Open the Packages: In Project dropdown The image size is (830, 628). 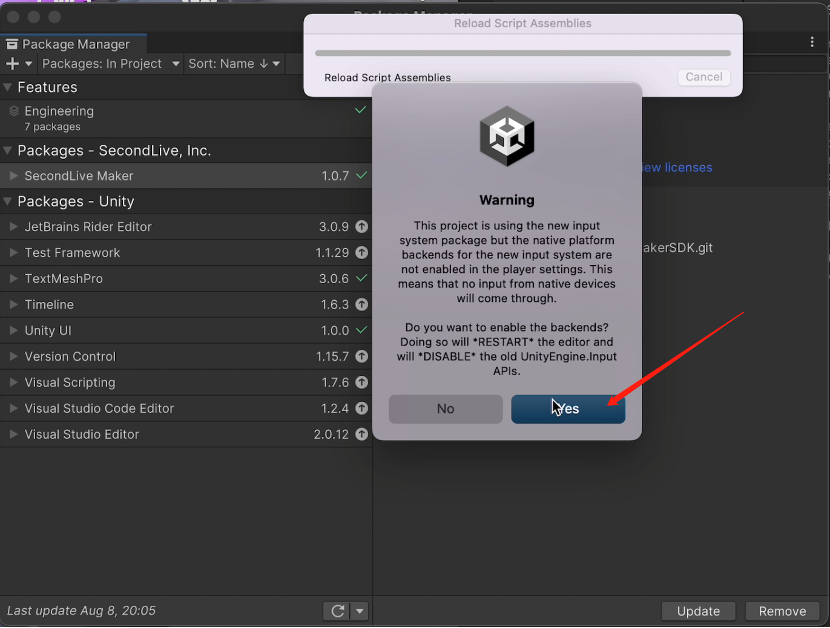point(111,63)
